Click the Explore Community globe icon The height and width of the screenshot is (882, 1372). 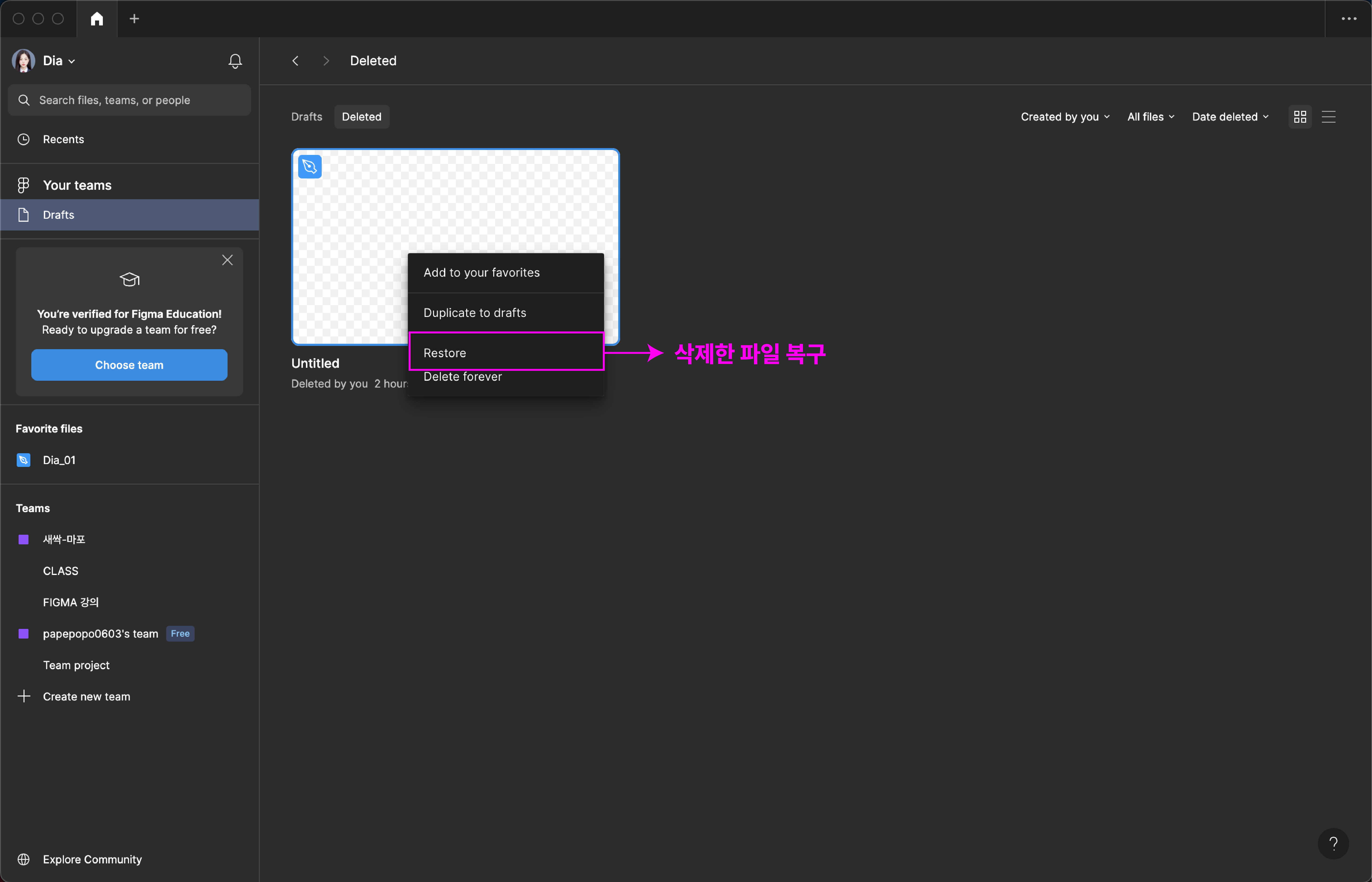[x=24, y=859]
